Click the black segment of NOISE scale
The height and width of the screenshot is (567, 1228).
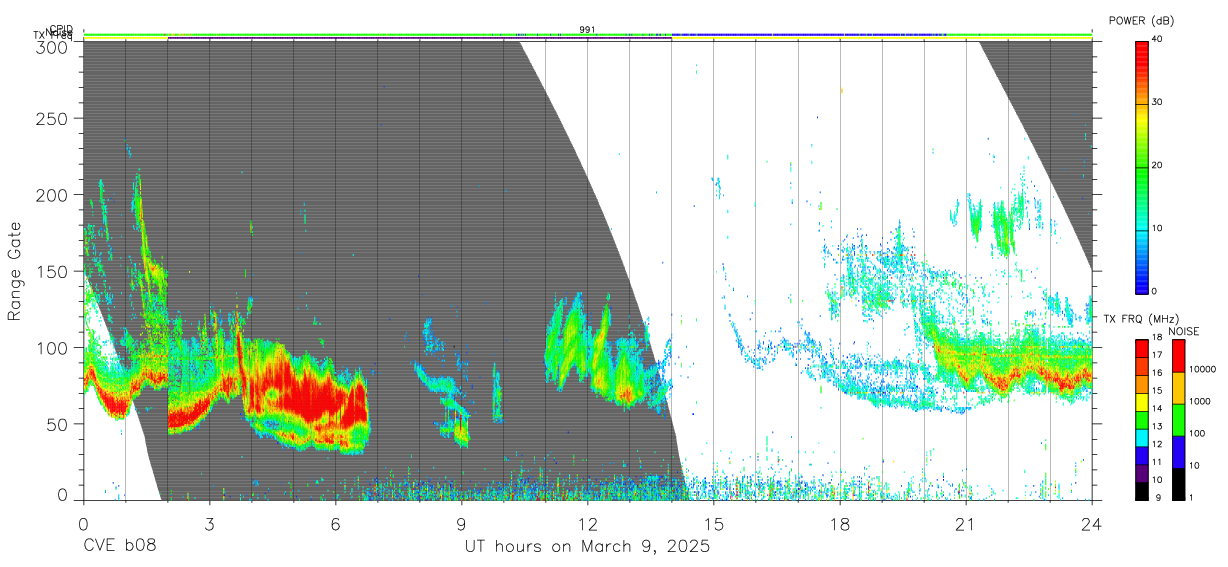point(1178,483)
